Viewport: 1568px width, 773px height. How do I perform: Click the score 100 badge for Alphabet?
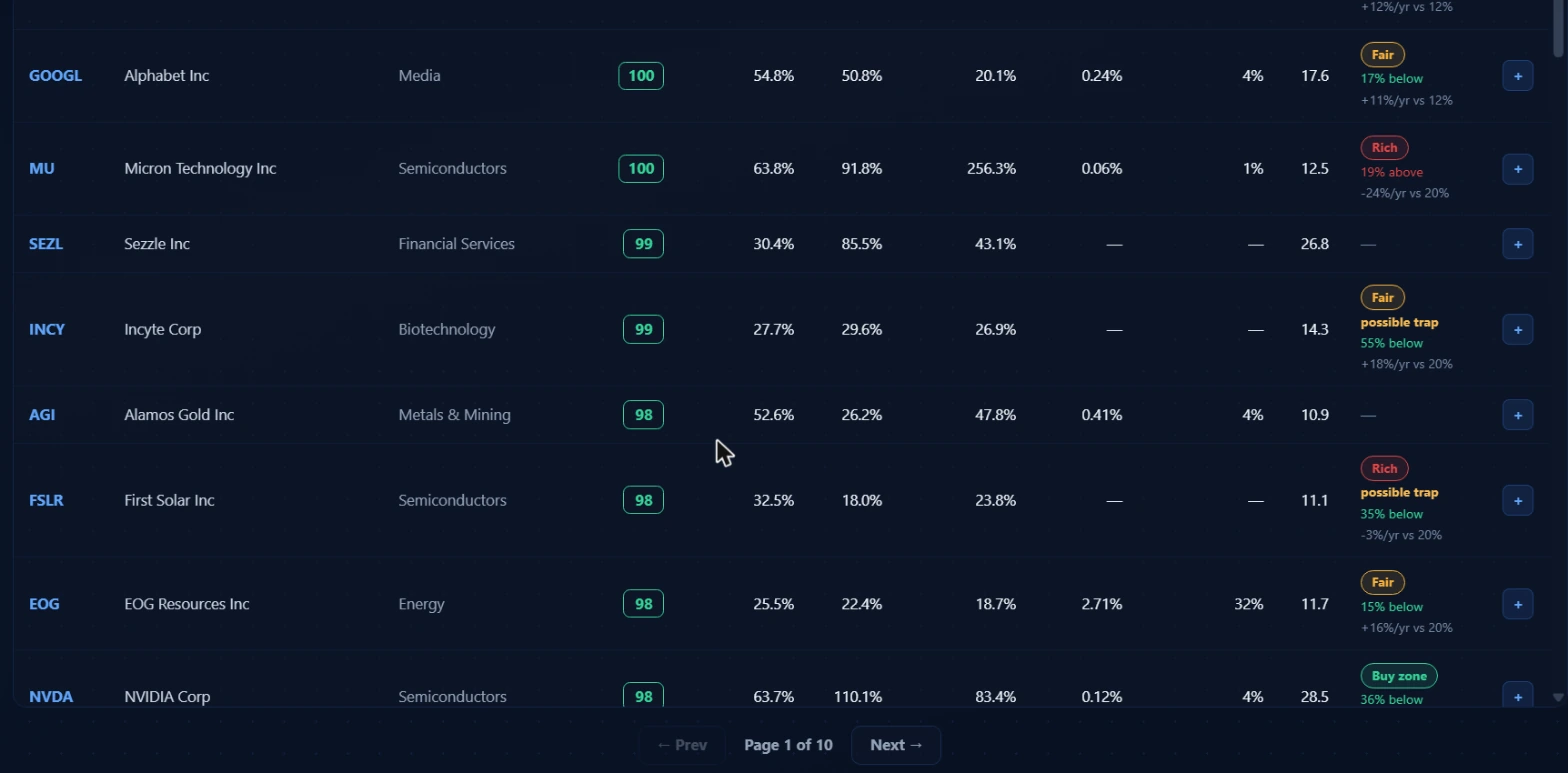pos(641,76)
